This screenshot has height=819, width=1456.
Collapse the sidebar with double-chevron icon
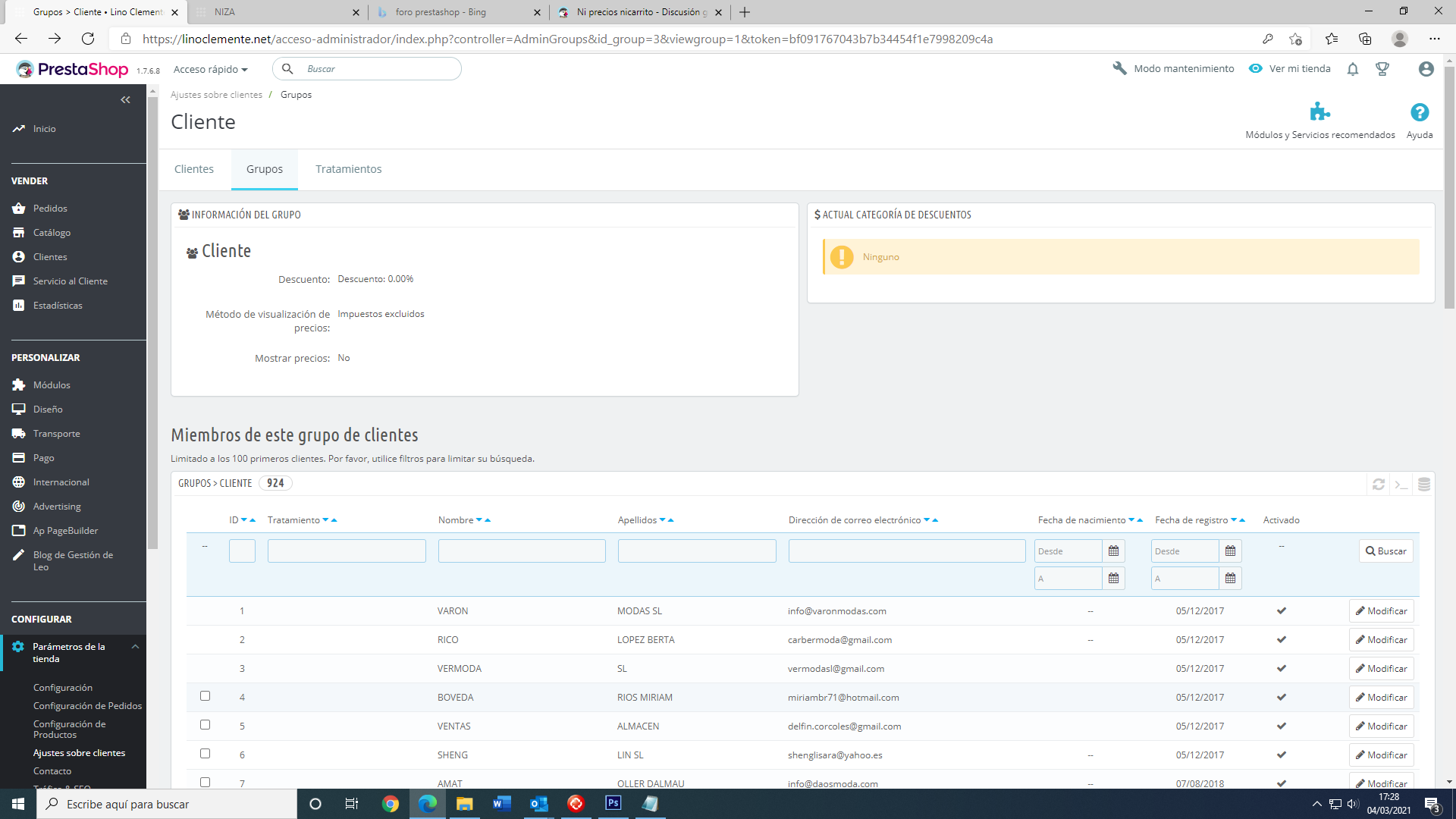pyautogui.click(x=125, y=99)
